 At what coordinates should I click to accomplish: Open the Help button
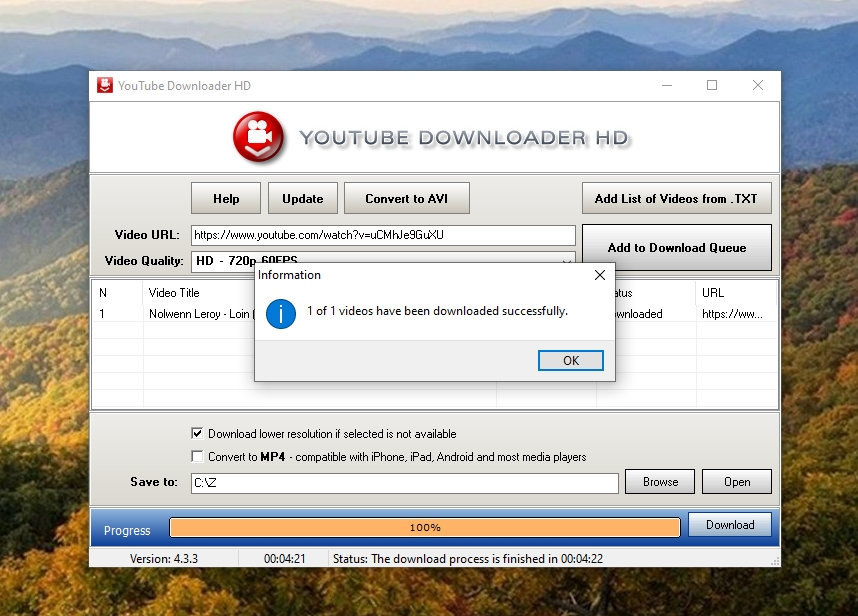click(226, 199)
